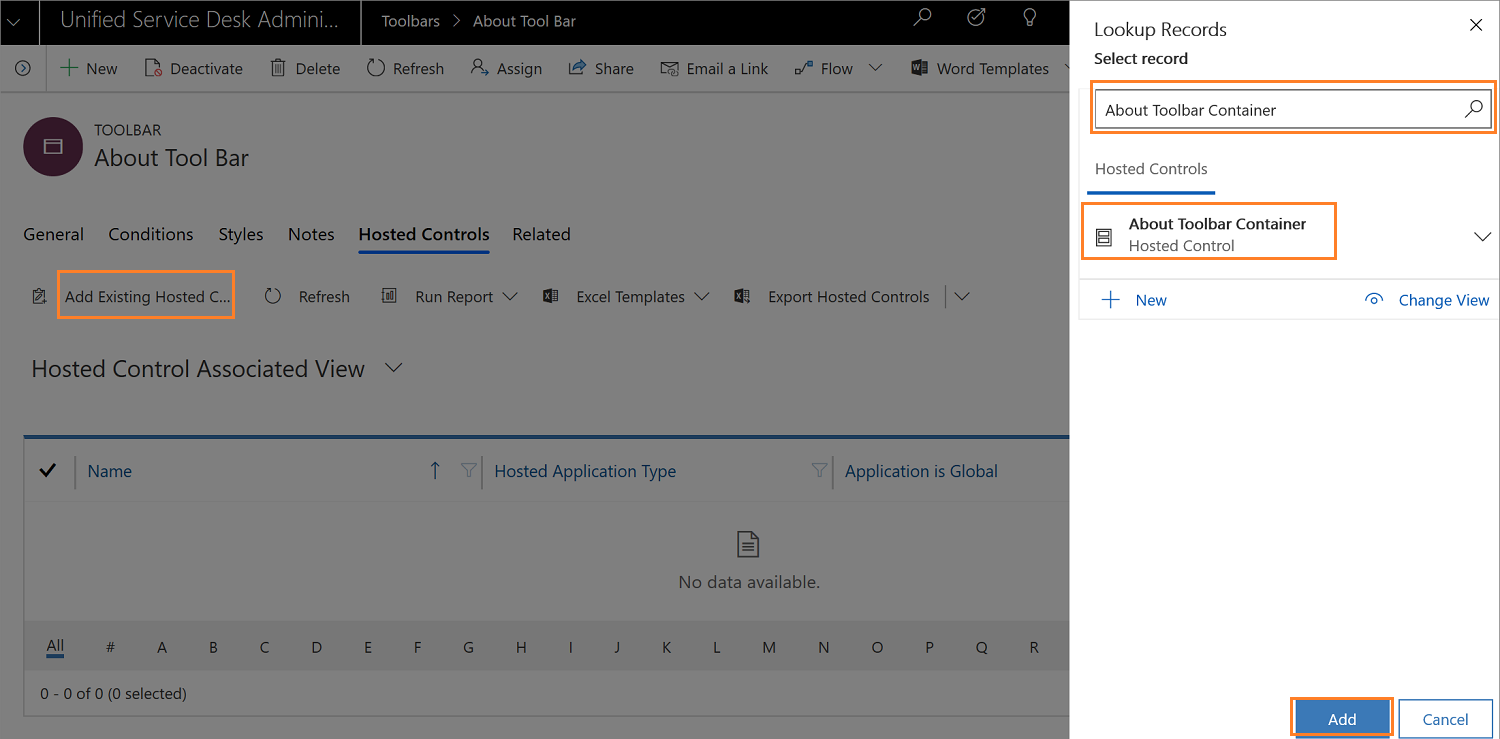Sort by the Name column header

coord(110,471)
